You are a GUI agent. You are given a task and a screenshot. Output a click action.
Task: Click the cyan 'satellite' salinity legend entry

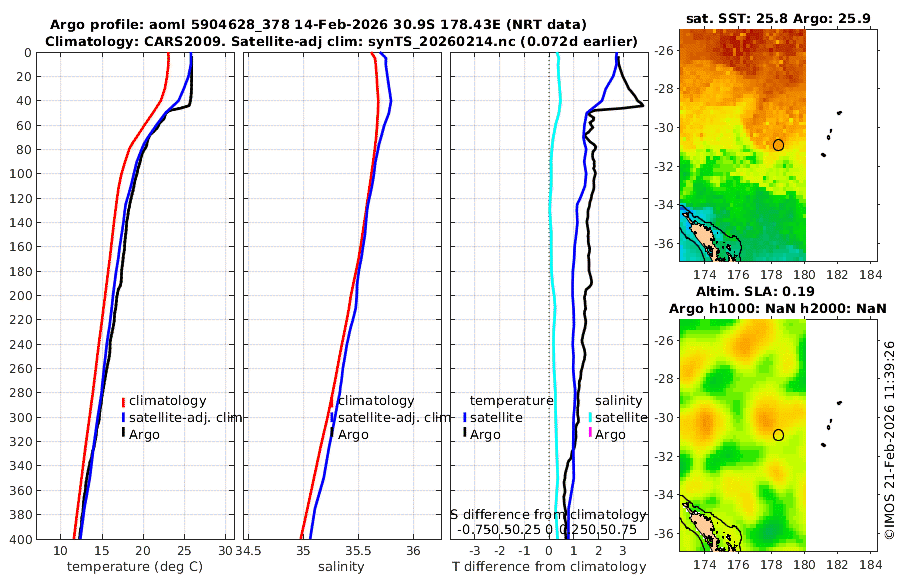[618, 417]
